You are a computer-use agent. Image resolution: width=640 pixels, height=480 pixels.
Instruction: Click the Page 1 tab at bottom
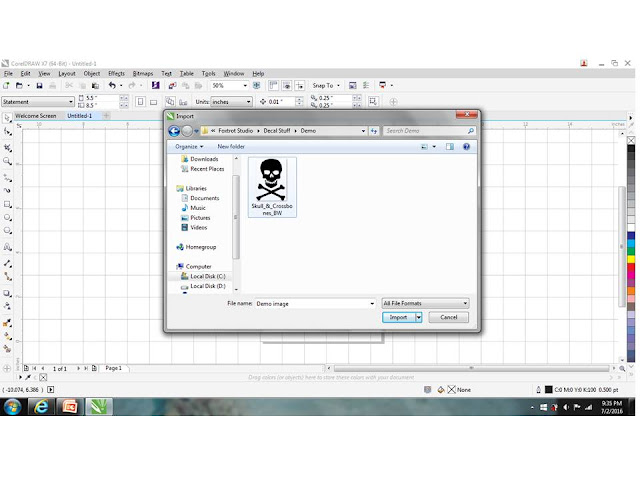114,368
